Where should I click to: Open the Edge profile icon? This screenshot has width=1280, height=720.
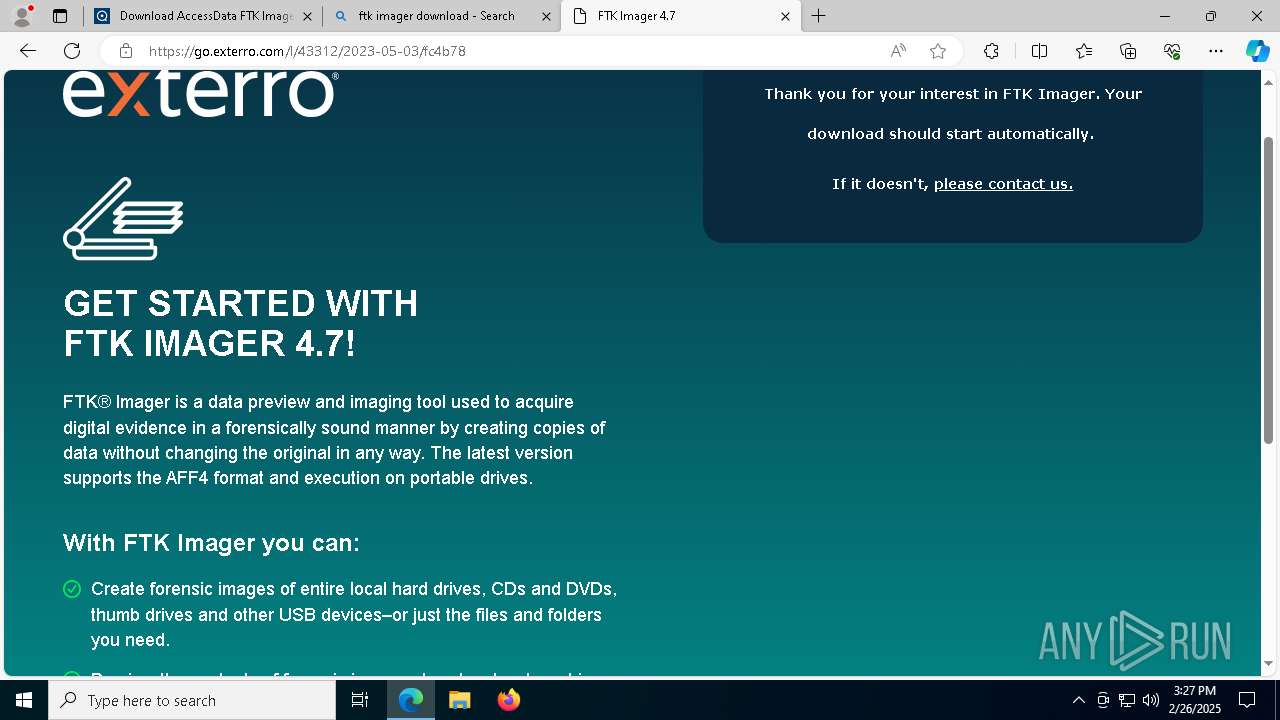(x=22, y=16)
